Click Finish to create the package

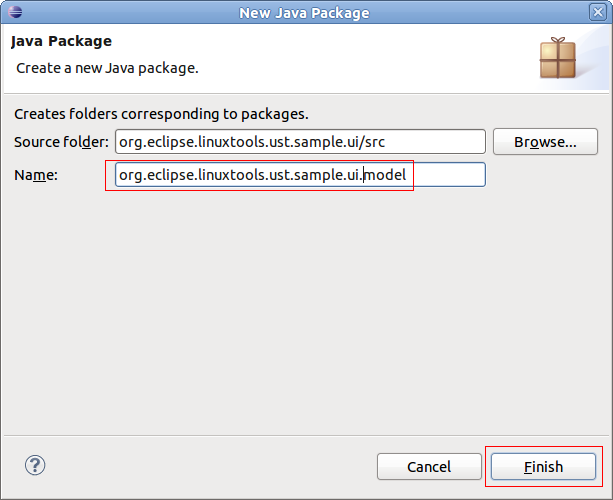pos(543,467)
